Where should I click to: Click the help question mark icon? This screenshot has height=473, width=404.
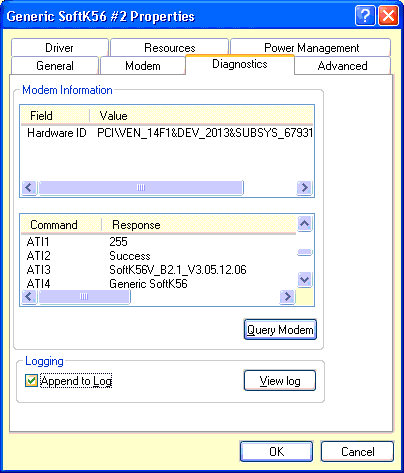click(x=365, y=15)
